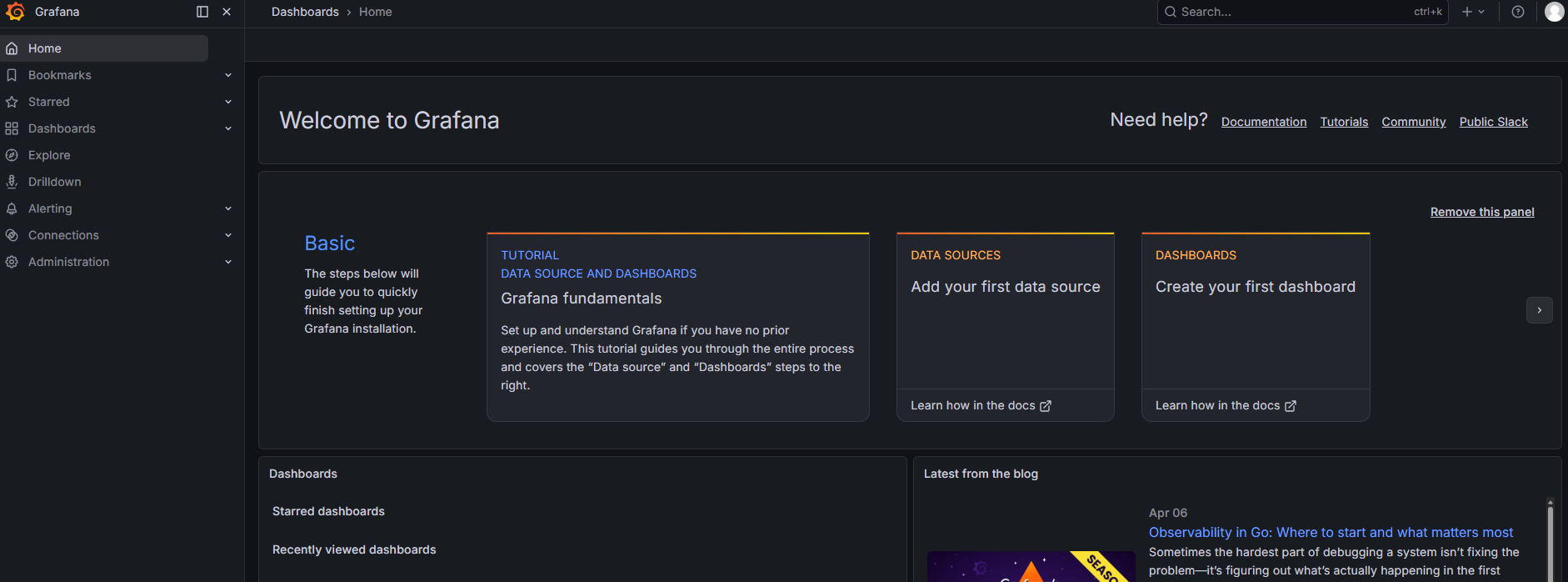Viewport: 1568px width, 582px height.
Task: Open the Community link
Action: tap(1414, 122)
